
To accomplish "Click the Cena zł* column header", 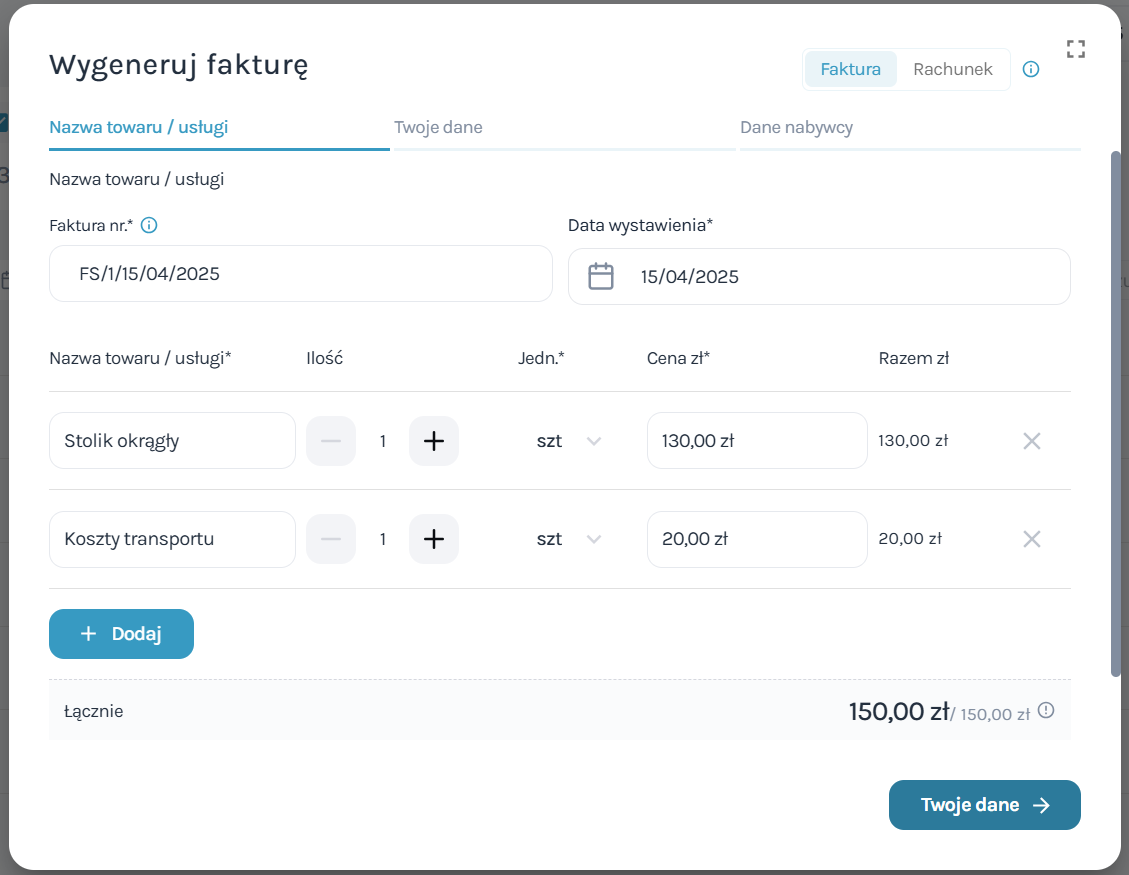I will (x=678, y=358).
